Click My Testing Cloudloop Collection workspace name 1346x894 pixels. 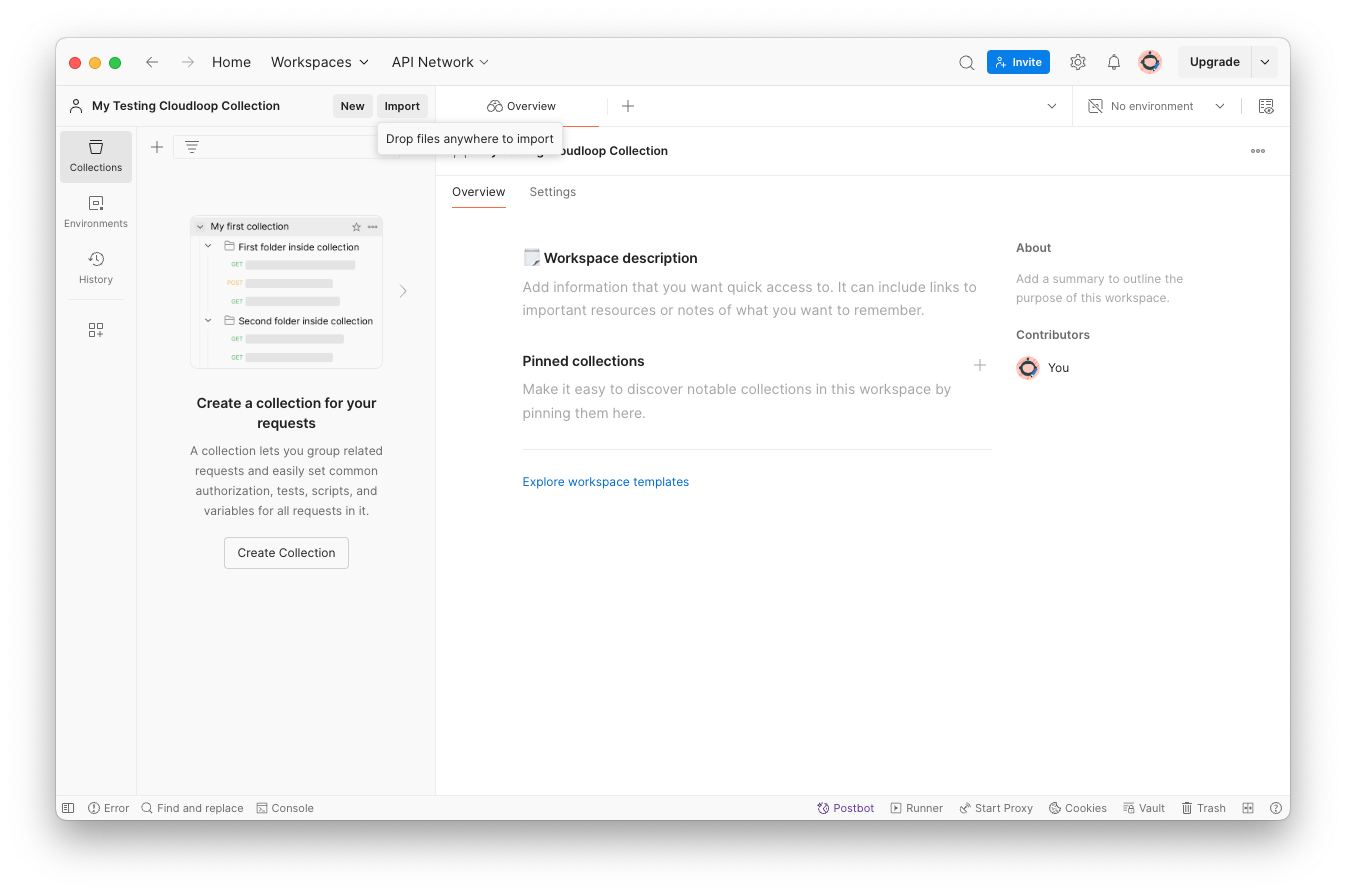pos(186,106)
